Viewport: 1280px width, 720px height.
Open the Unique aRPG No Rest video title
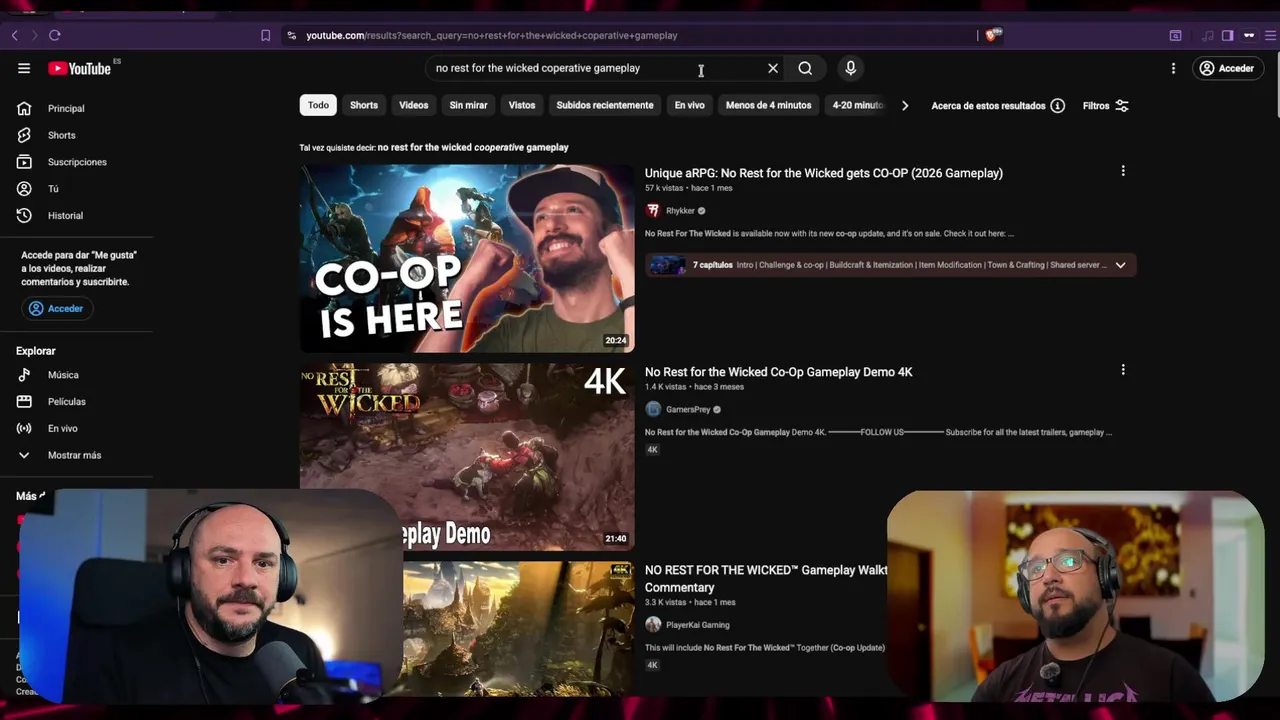[823, 173]
